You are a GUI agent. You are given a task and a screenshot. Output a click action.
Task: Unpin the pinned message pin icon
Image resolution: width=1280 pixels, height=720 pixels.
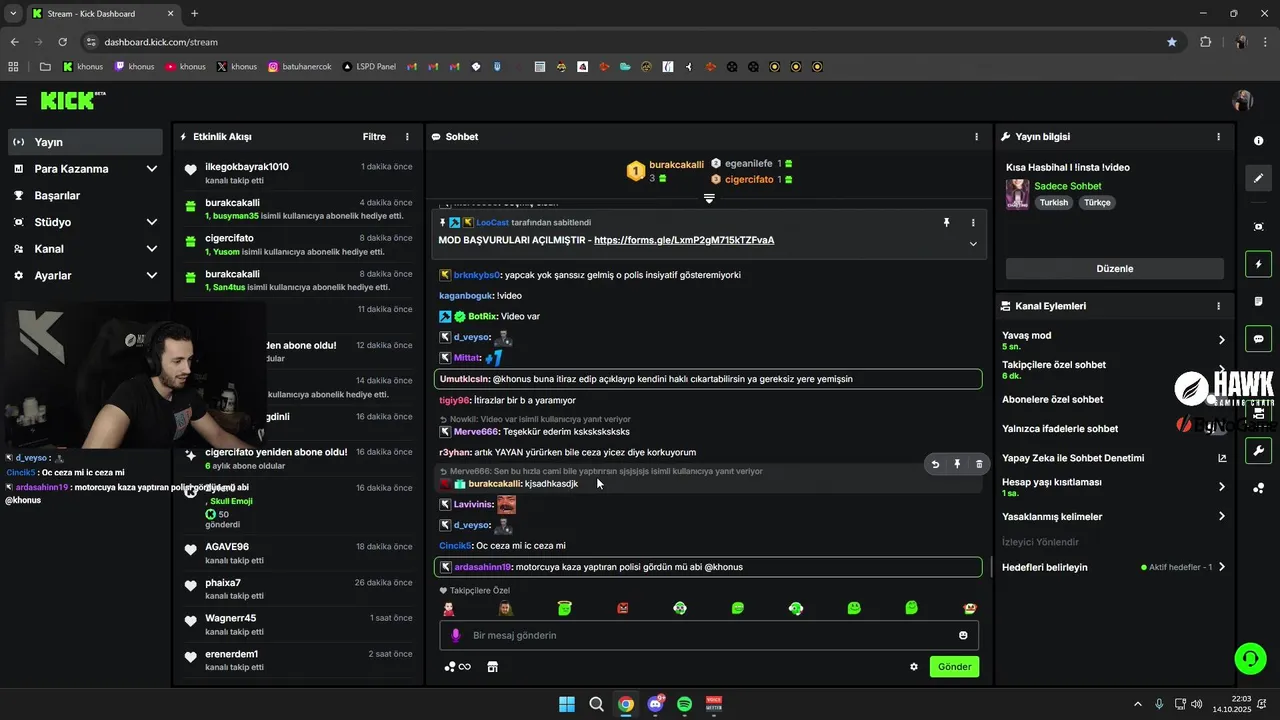click(946, 222)
